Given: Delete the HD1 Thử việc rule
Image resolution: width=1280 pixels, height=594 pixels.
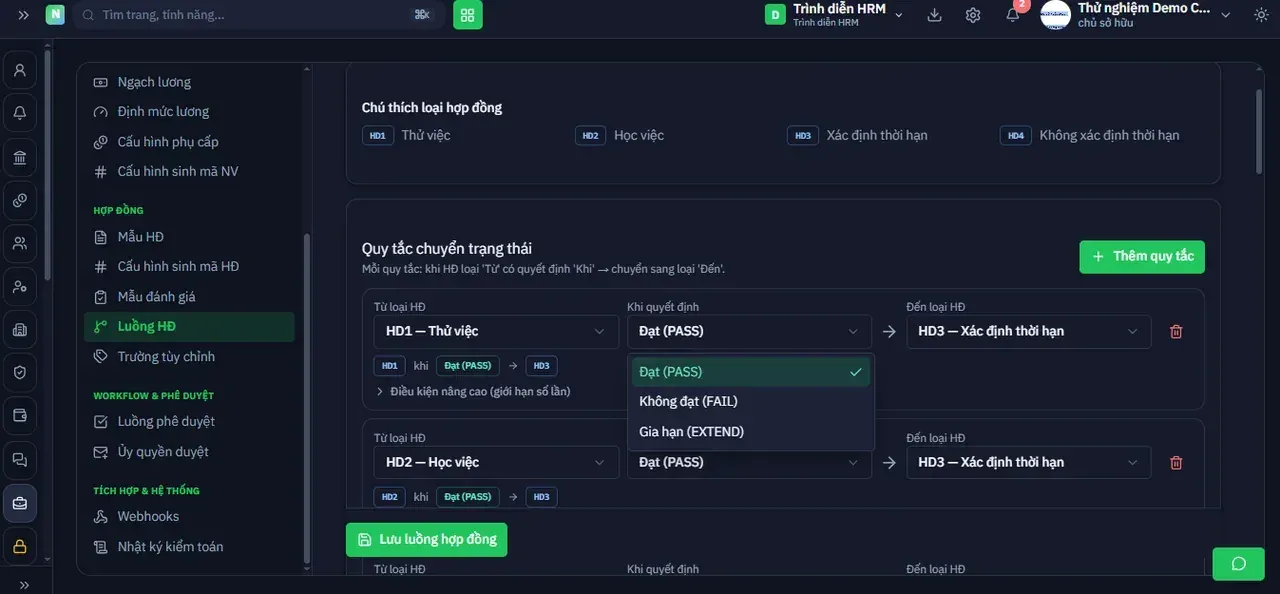Looking at the screenshot, I should [x=1176, y=332].
